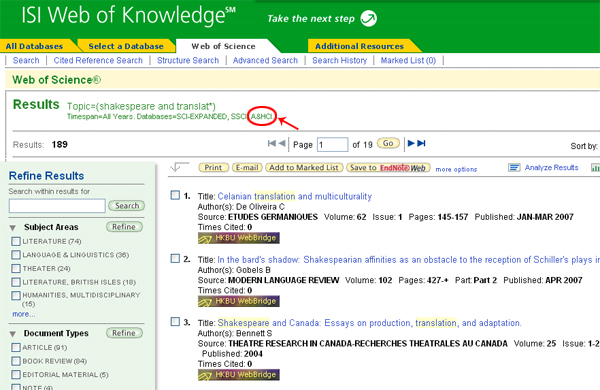Tick the EDITORIAL MATERIAL (5) checkbox
This screenshot has height=390, width=600.
[16, 374]
